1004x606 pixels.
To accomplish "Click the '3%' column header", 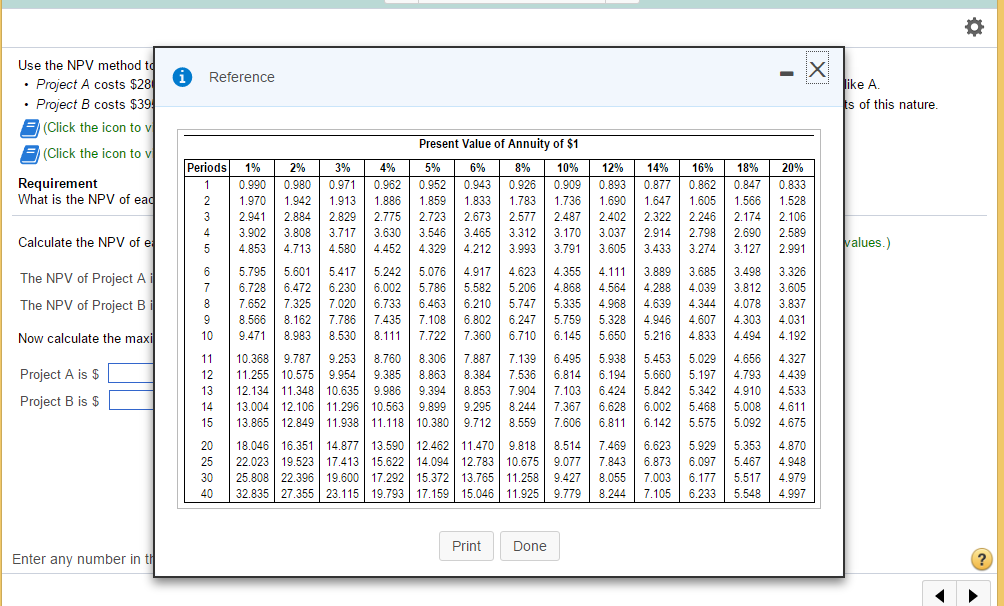I will pos(343,168).
